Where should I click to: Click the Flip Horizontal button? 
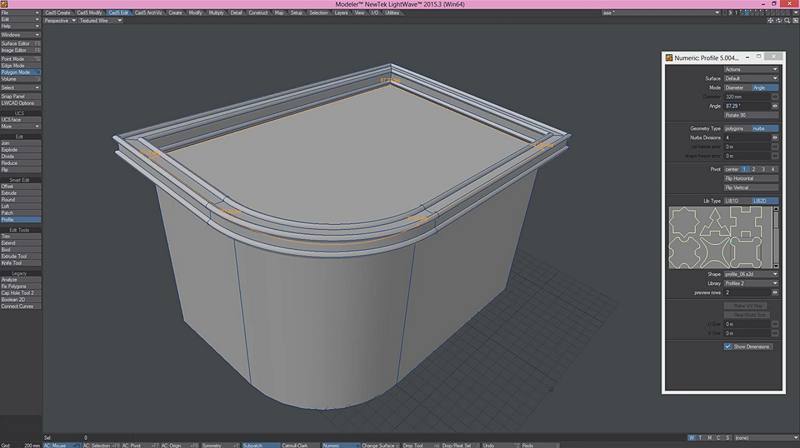point(750,178)
